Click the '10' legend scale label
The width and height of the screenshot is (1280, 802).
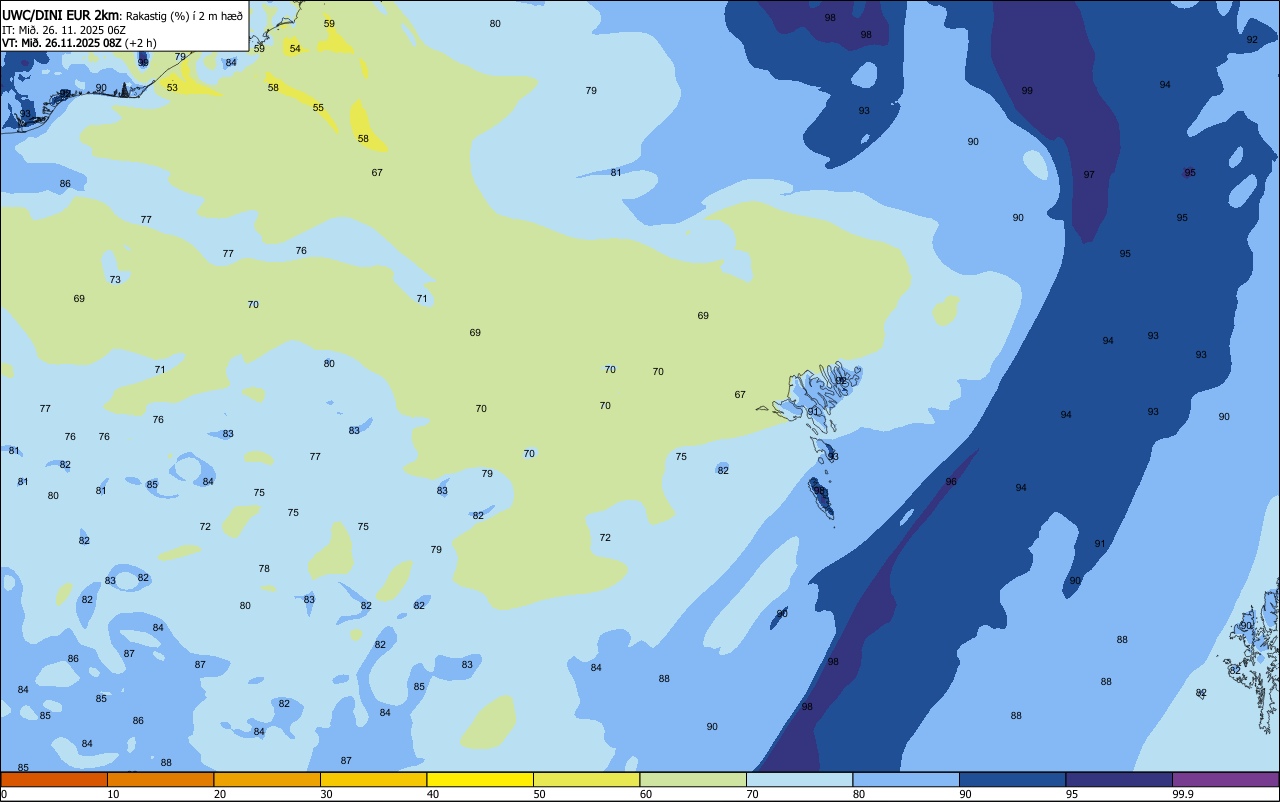(x=113, y=794)
